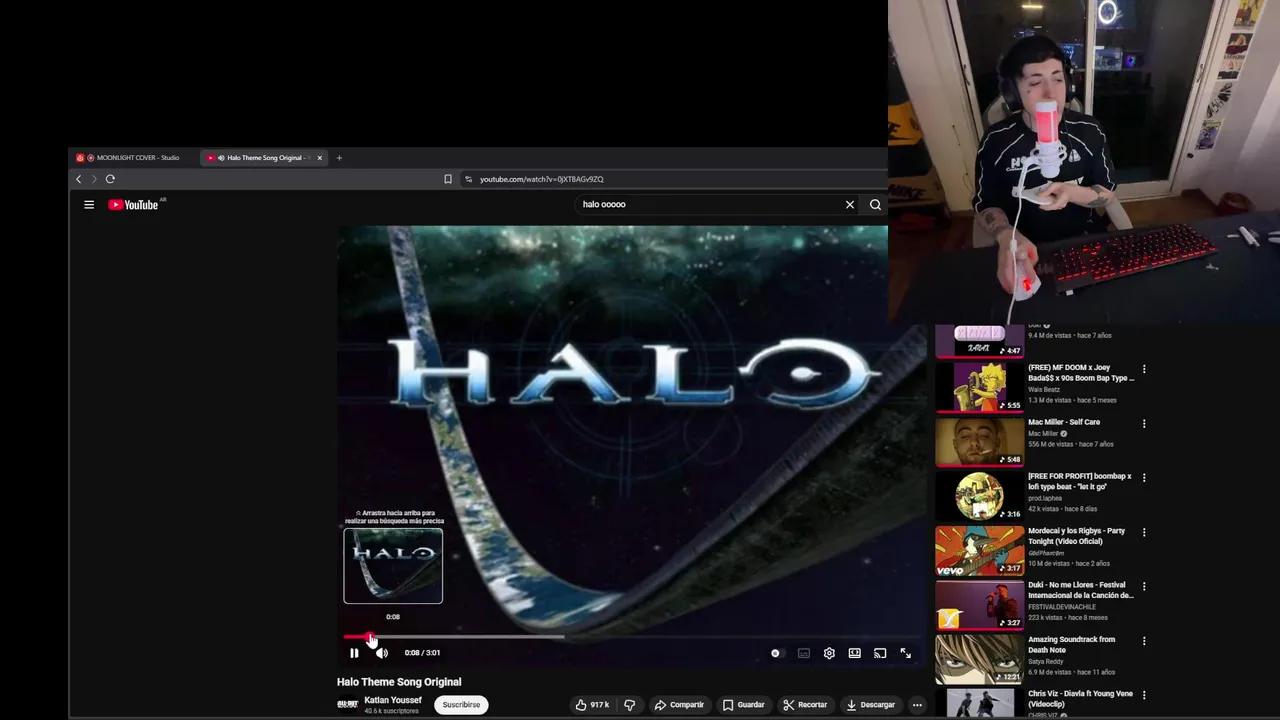Click the seek preview thumbnail at 0:08
Image resolution: width=1280 pixels, height=720 pixels.
(393, 566)
